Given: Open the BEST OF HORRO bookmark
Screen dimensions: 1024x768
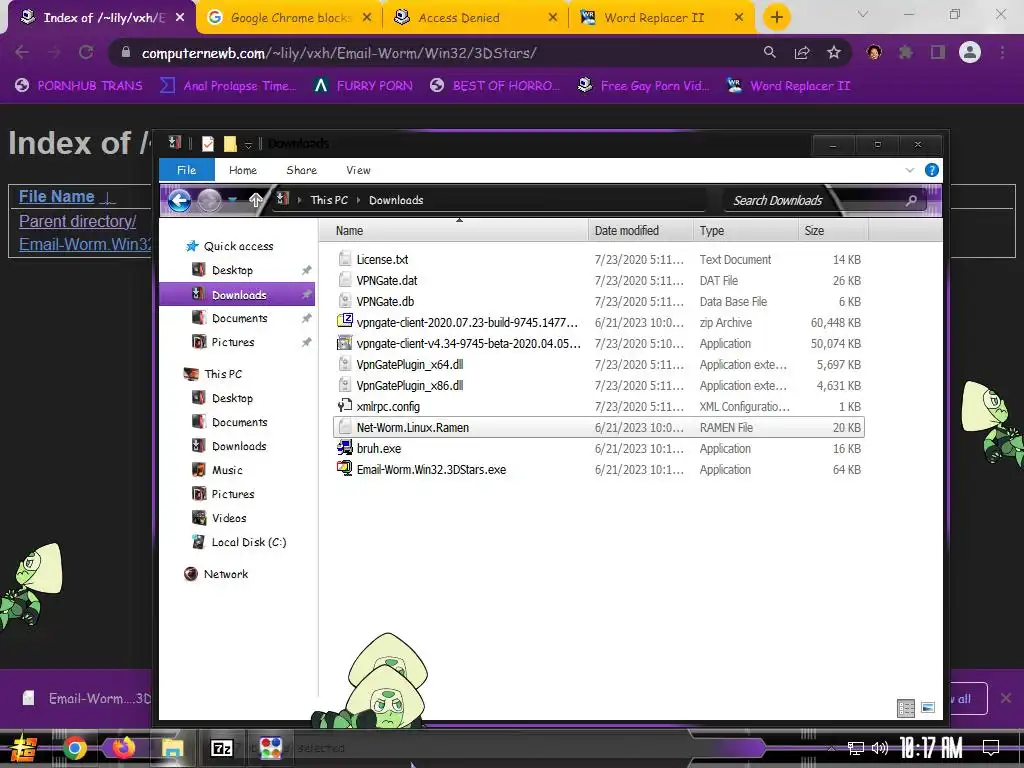Looking at the screenshot, I should (495, 86).
